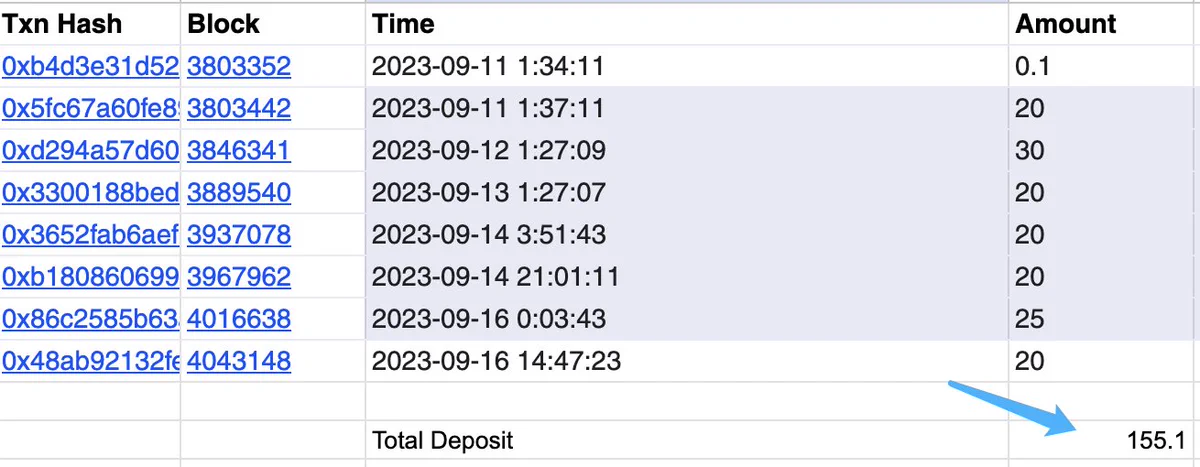This screenshot has width=1200, height=467.
Task: Open transaction hash link 0x3652fab6aef
Action: point(90,235)
